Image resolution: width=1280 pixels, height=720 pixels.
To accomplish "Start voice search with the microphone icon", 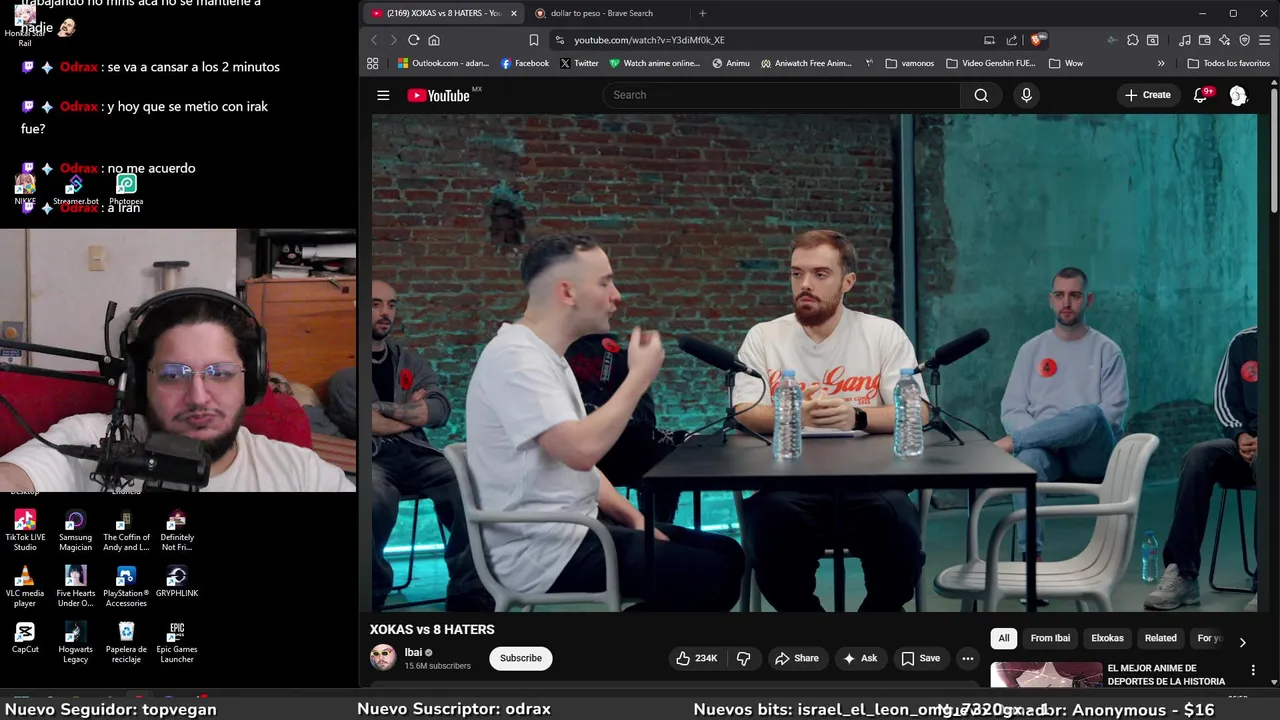I will pos(1026,95).
